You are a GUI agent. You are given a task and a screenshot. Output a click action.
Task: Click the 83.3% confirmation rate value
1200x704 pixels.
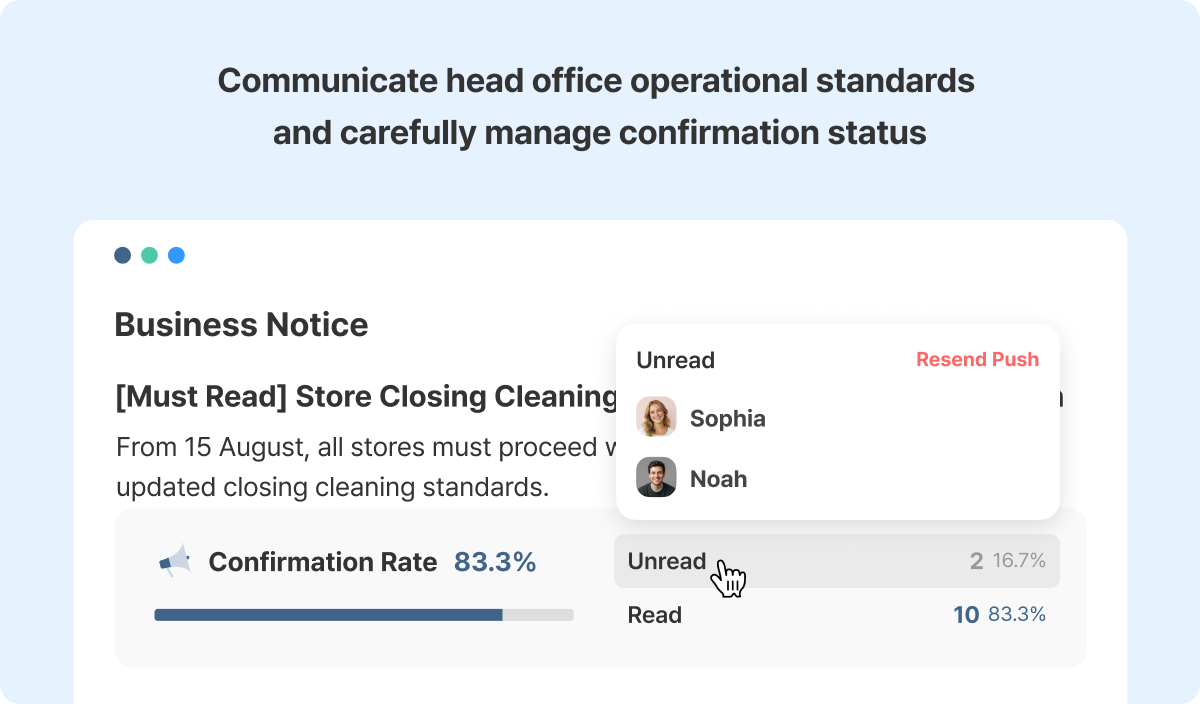[495, 562]
